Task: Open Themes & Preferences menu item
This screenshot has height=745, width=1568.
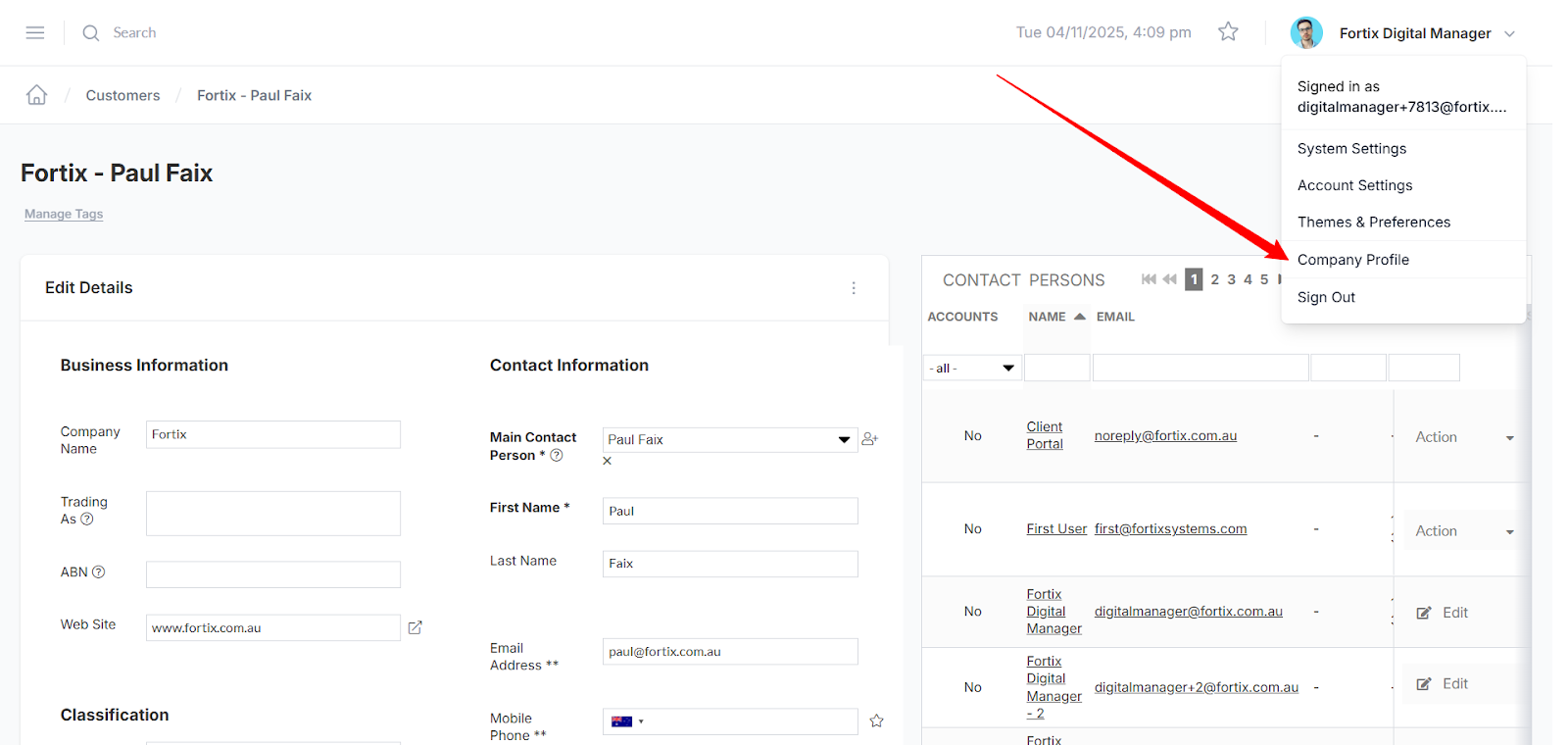Action: 1373,223
